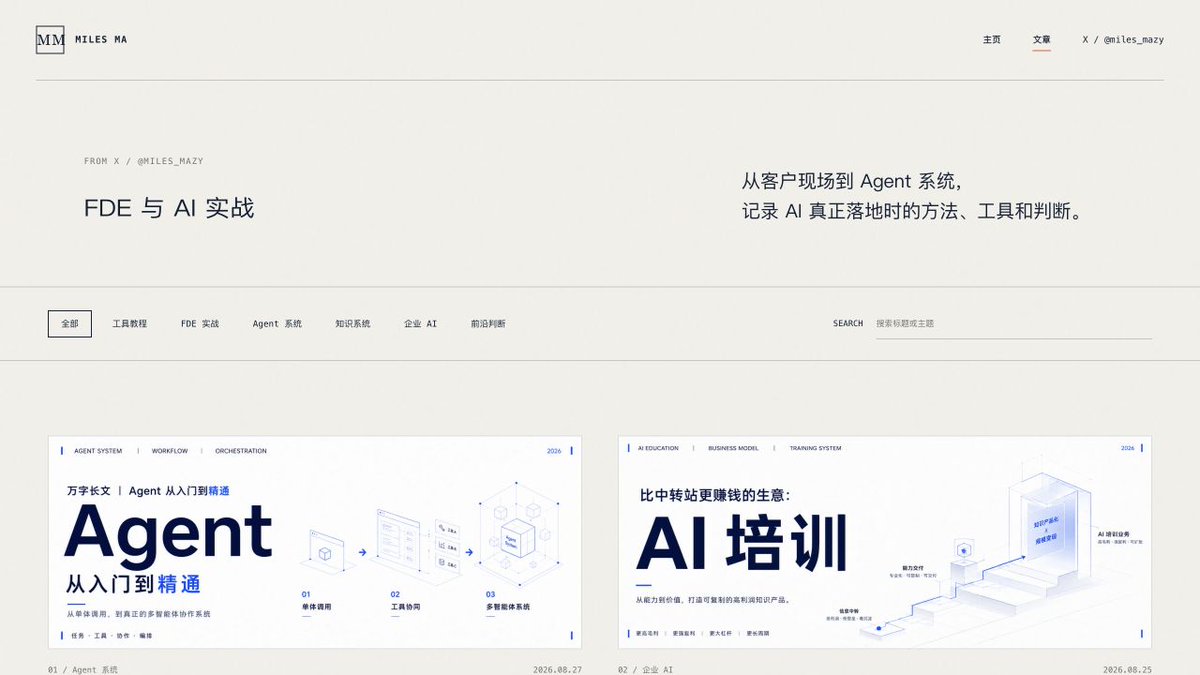Filter by FDE 实战 category
1200x675 pixels.
pos(200,324)
